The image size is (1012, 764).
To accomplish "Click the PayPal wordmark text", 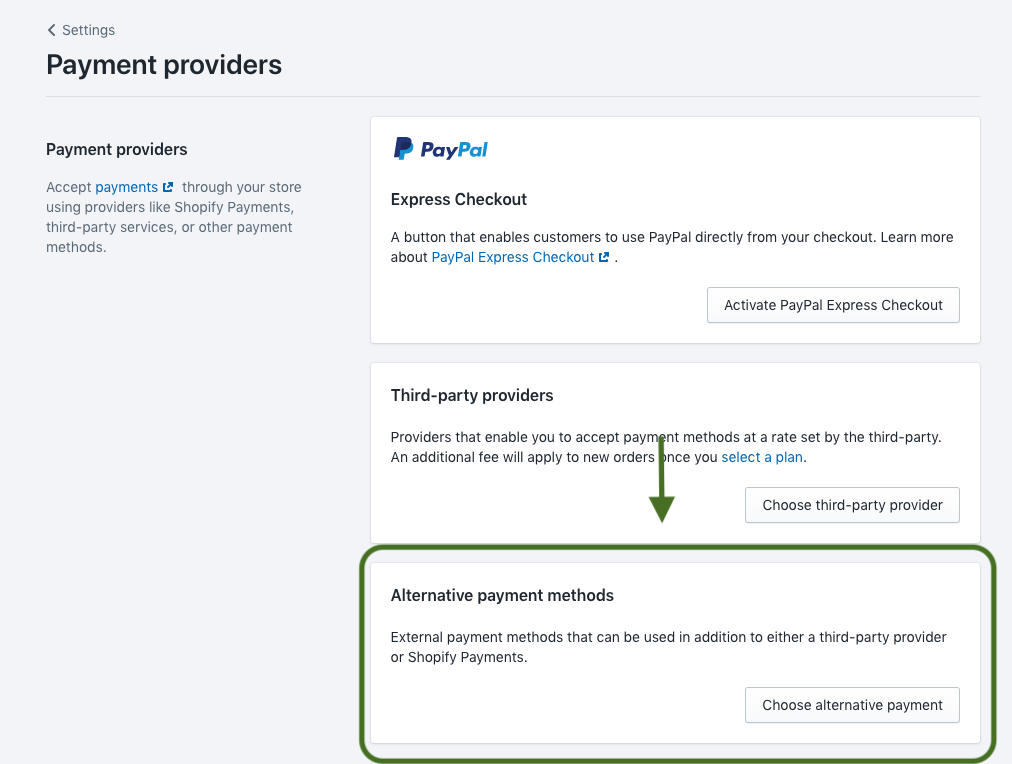I will pyautogui.click(x=454, y=150).
